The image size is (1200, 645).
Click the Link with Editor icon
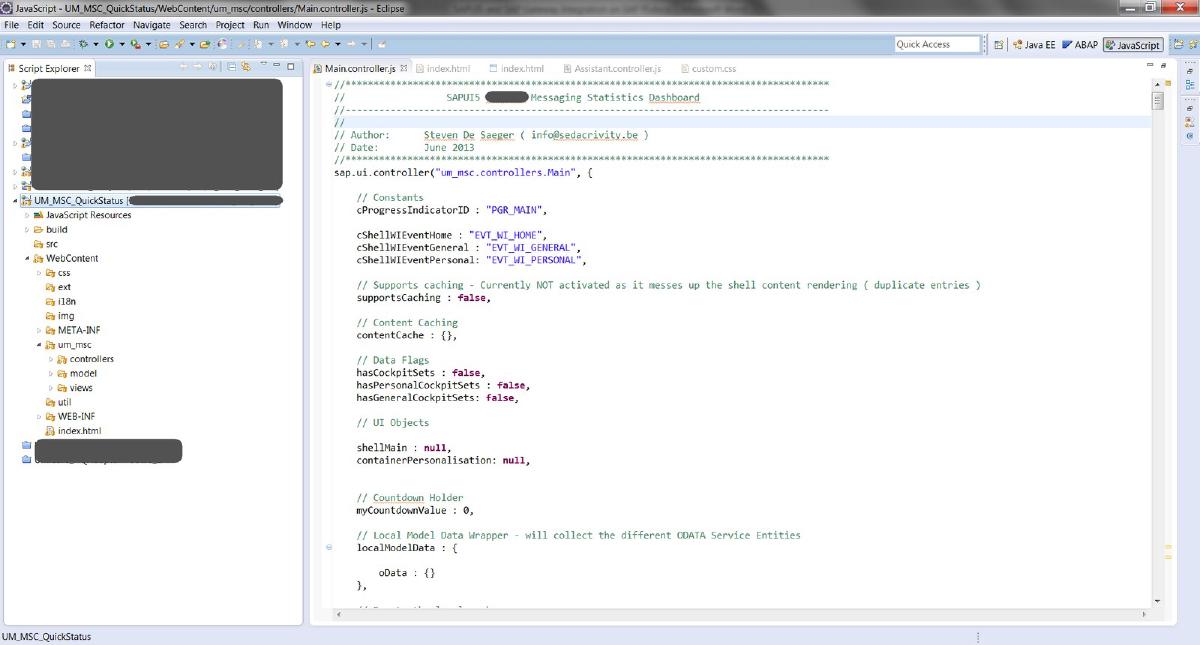pos(245,68)
